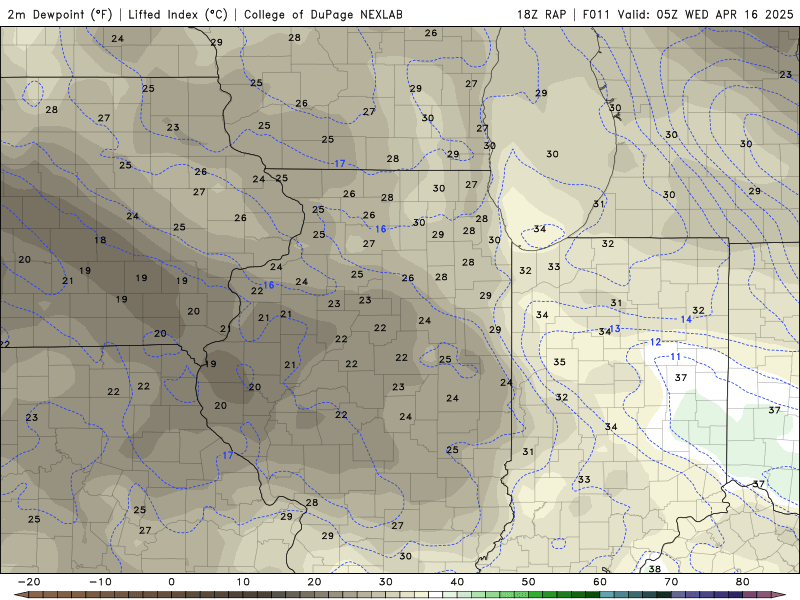
Task: Click blue contour label 16 next to value 22
Action: 268,285
